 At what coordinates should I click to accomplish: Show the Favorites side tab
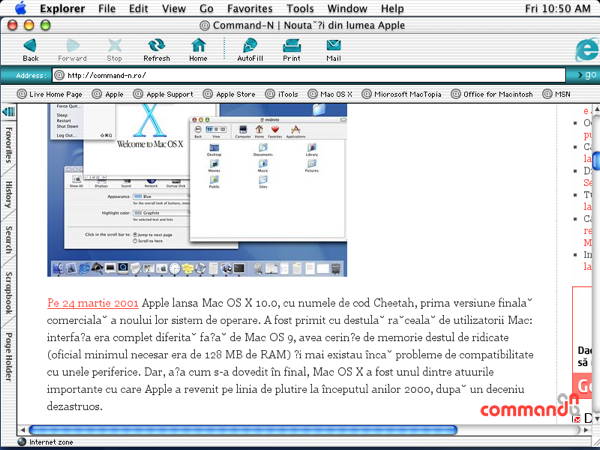tap(8, 145)
